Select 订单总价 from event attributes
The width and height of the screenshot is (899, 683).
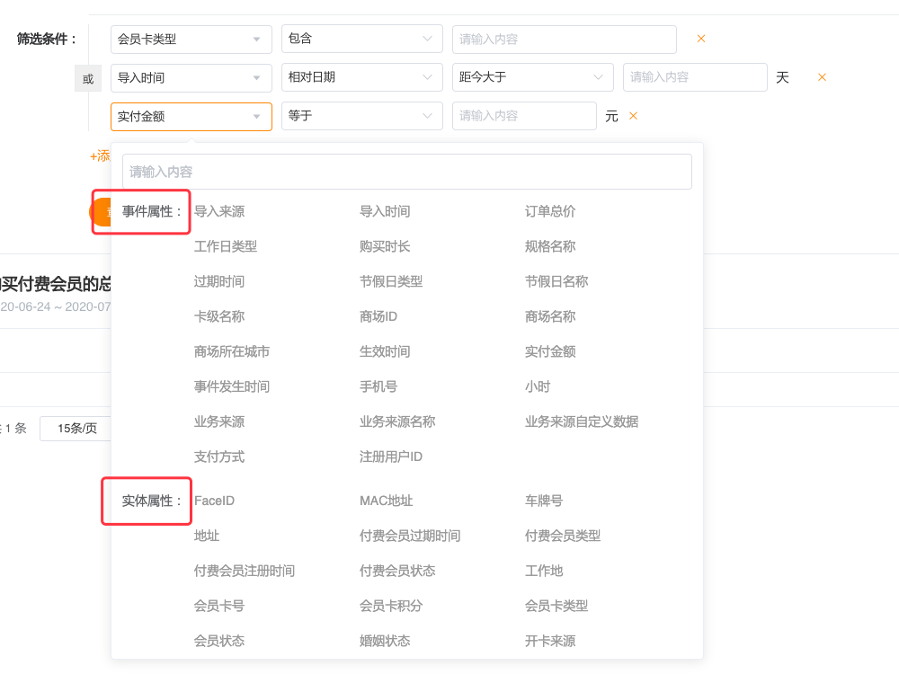click(x=550, y=212)
